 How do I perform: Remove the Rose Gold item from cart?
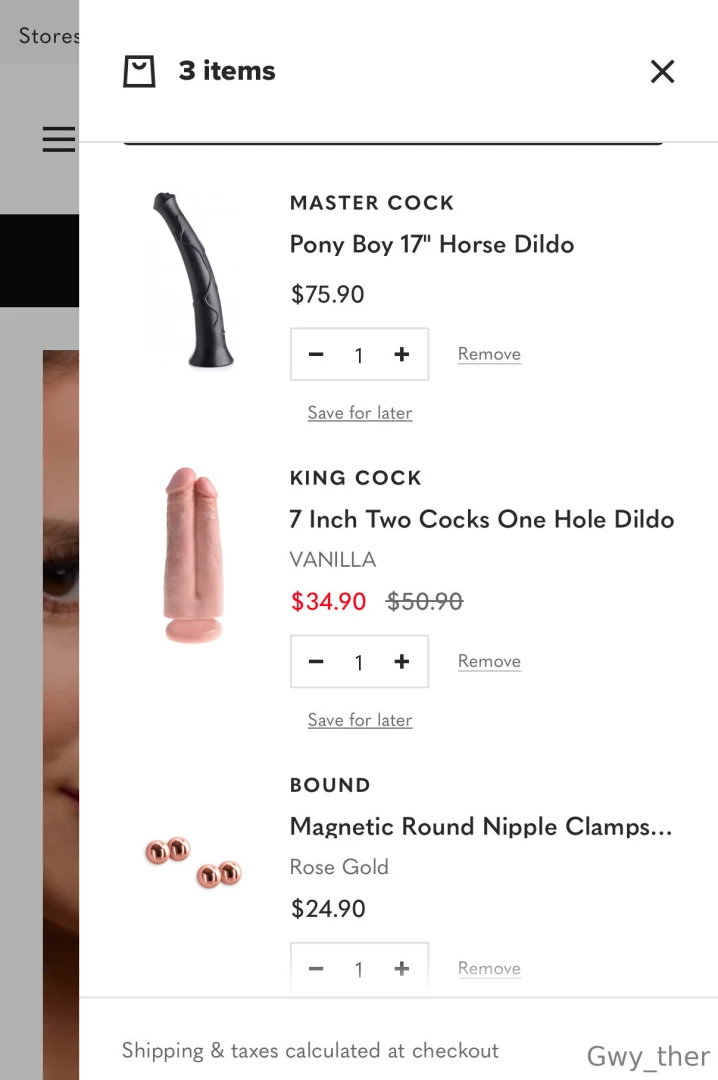[489, 968]
